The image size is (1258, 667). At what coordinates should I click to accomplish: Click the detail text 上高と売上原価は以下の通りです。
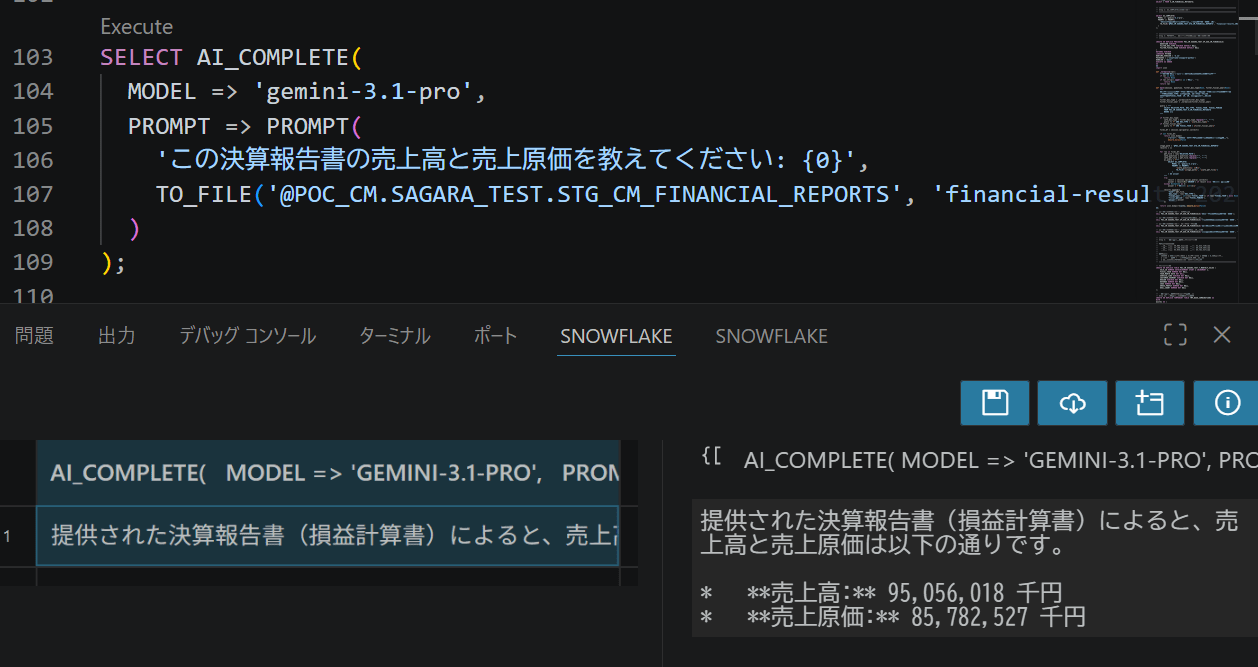(x=884, y=547)
